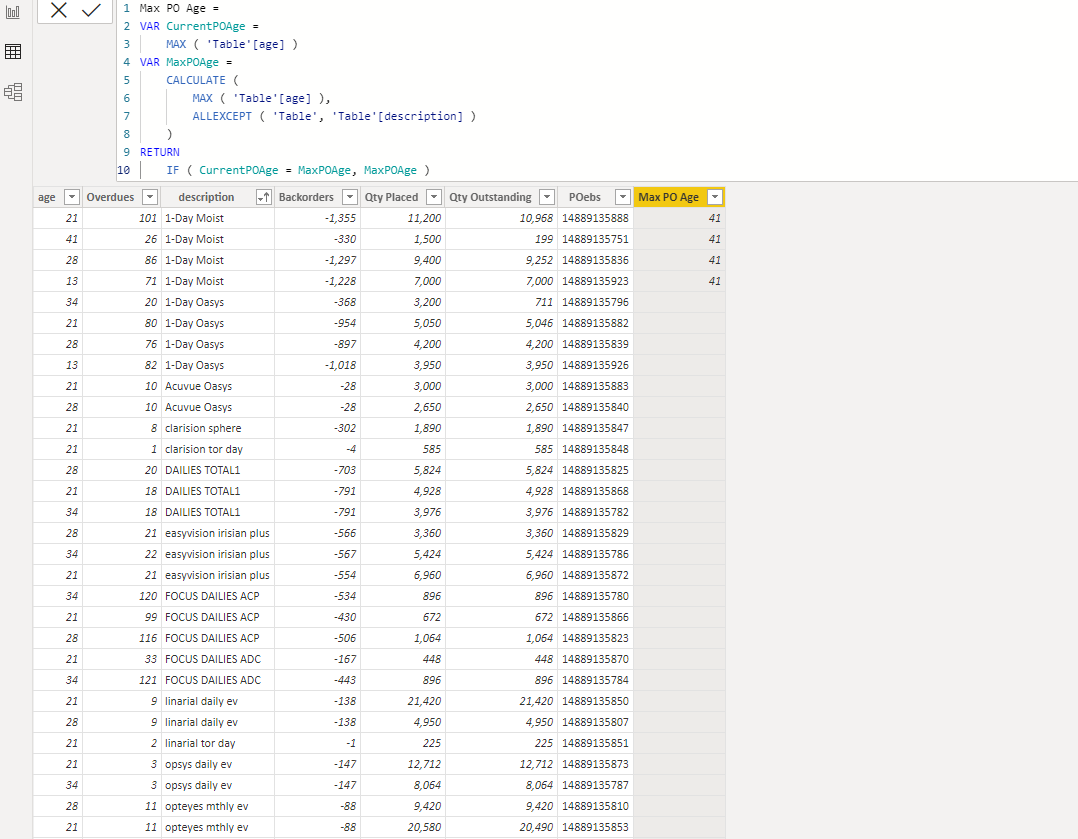The width and height of the screenshot is (1078, 839).
Task: Open the Backorders column filter dropdown
Action: click(350, 197)
